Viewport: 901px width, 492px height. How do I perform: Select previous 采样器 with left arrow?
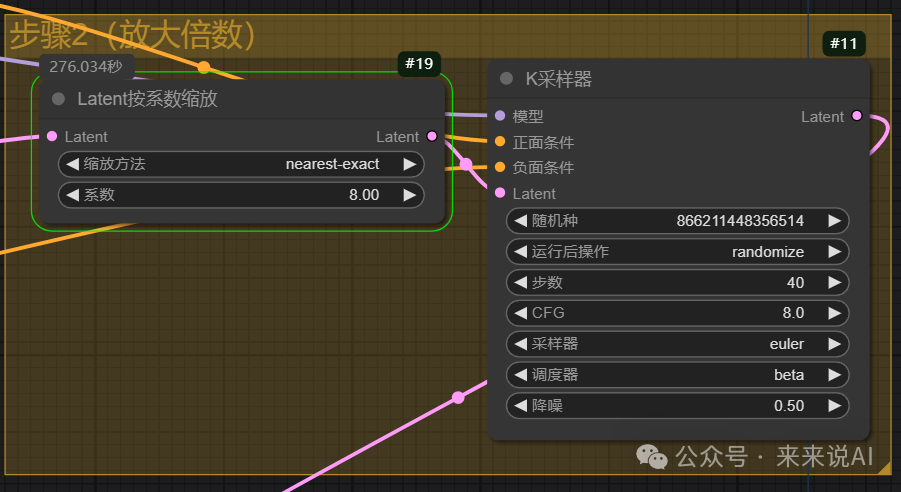pyautogui.click(x=521, y=344)
